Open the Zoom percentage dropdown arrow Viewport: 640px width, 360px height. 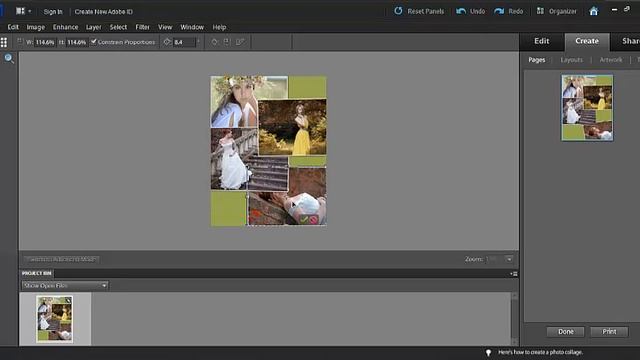(x=509, y=259)
